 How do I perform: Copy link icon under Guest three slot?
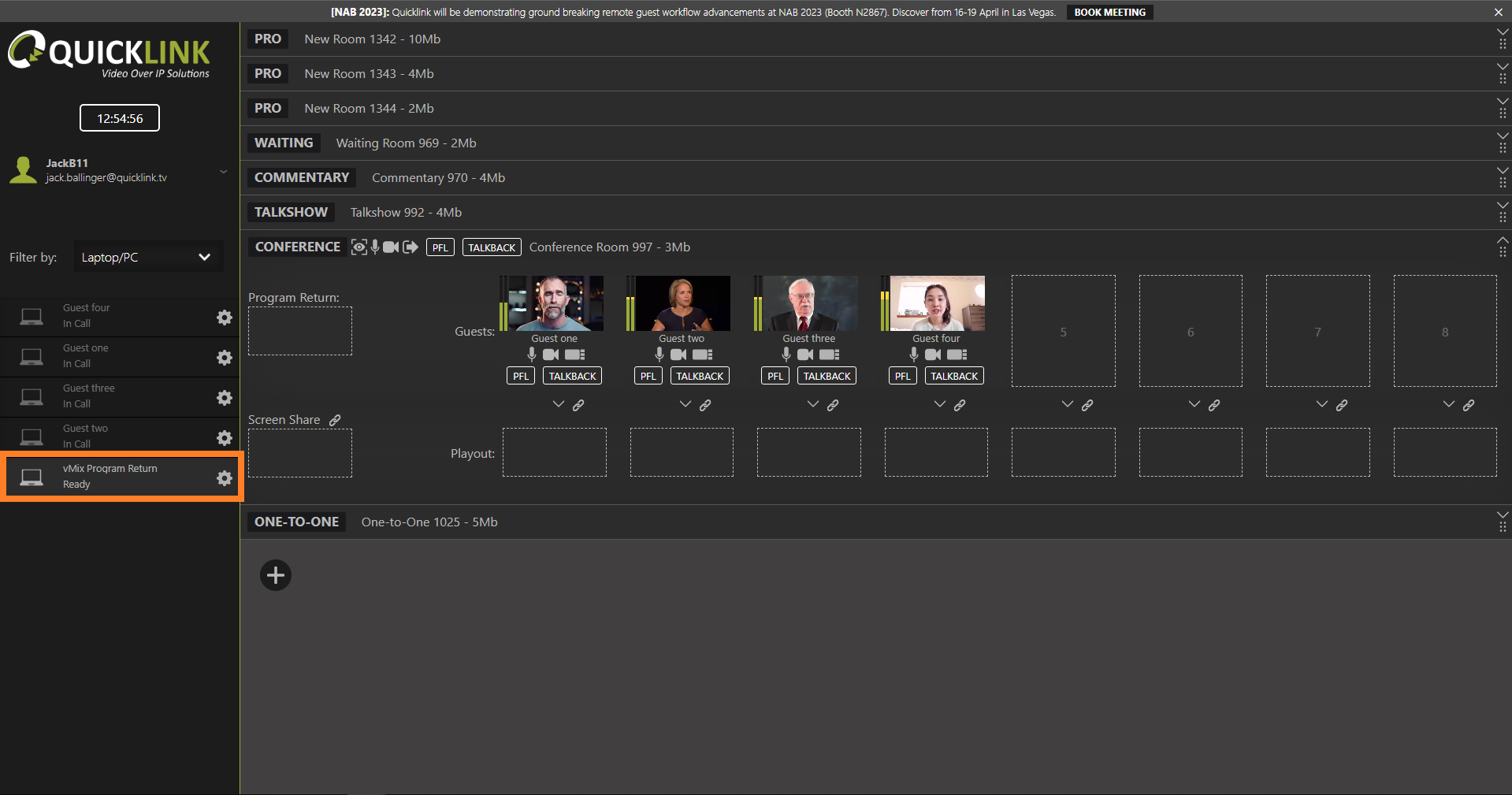pos(833,405)
